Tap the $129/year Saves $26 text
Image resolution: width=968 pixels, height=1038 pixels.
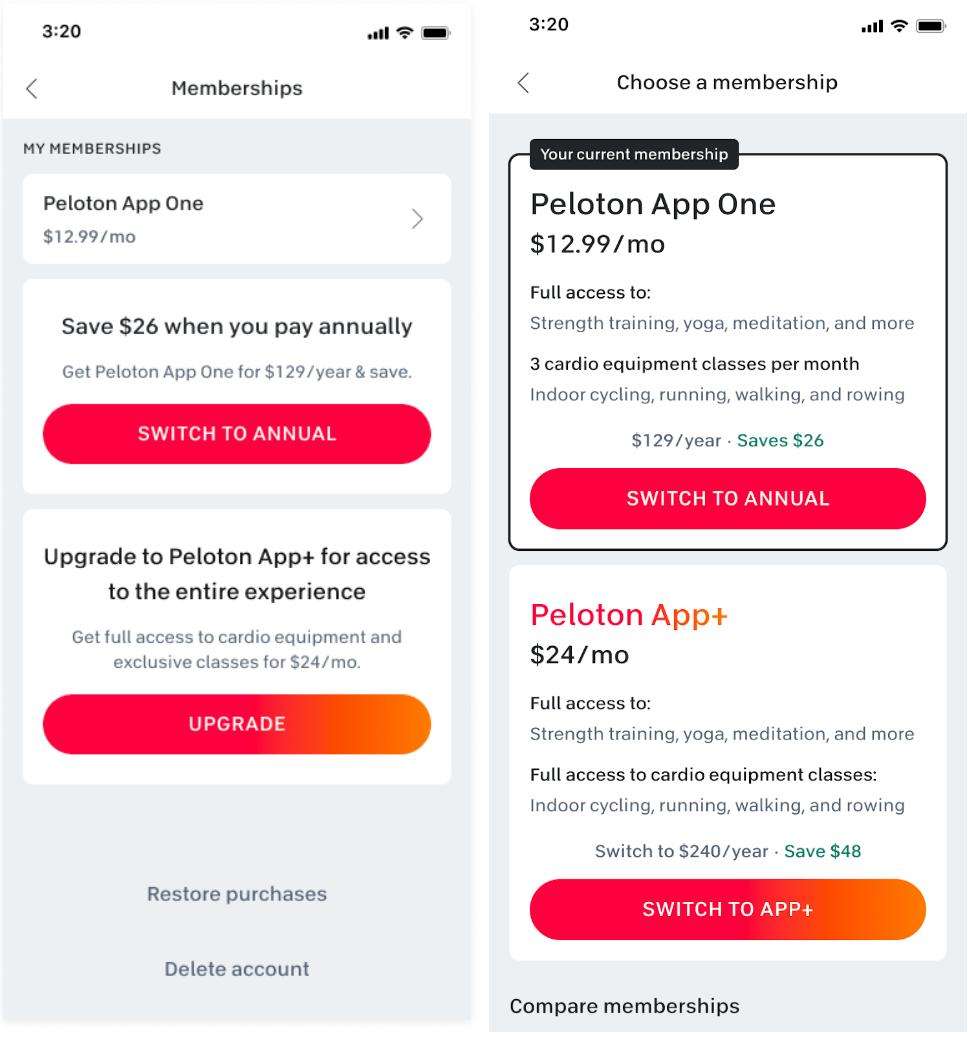pos(727,440)
